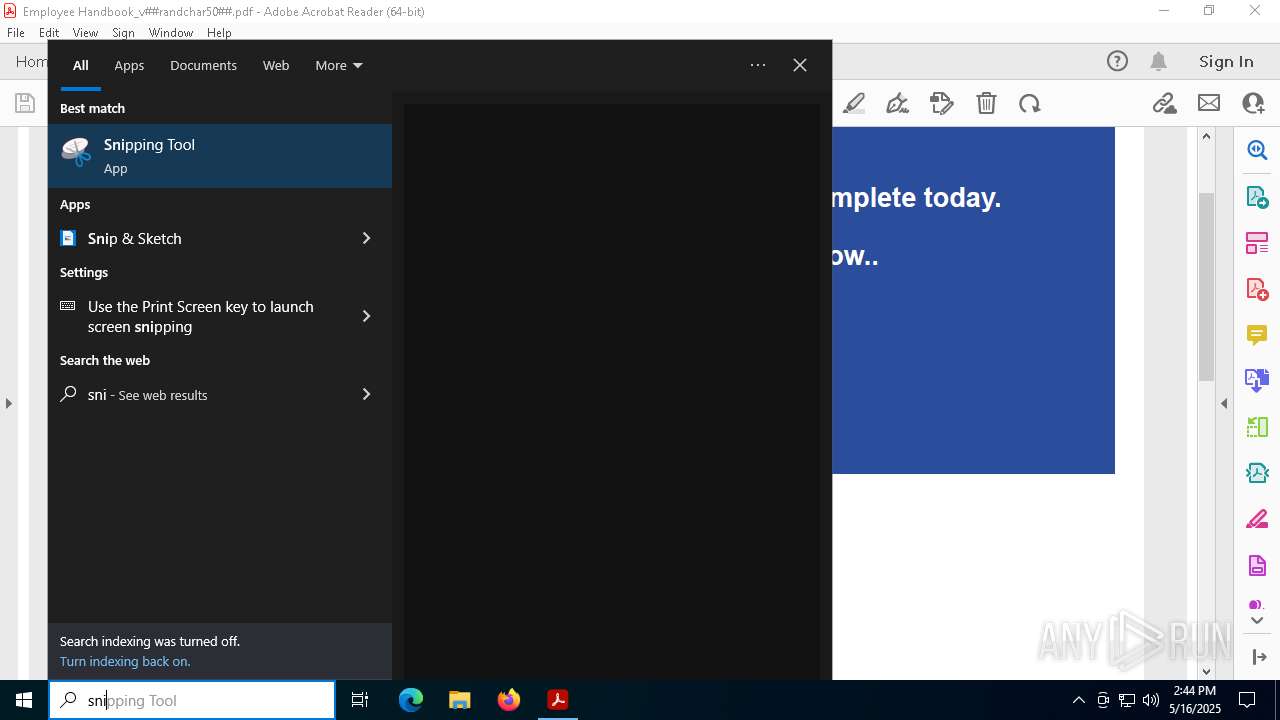Open search options three-dots menu
The image size is (1280, 720).
pos(758,65)
